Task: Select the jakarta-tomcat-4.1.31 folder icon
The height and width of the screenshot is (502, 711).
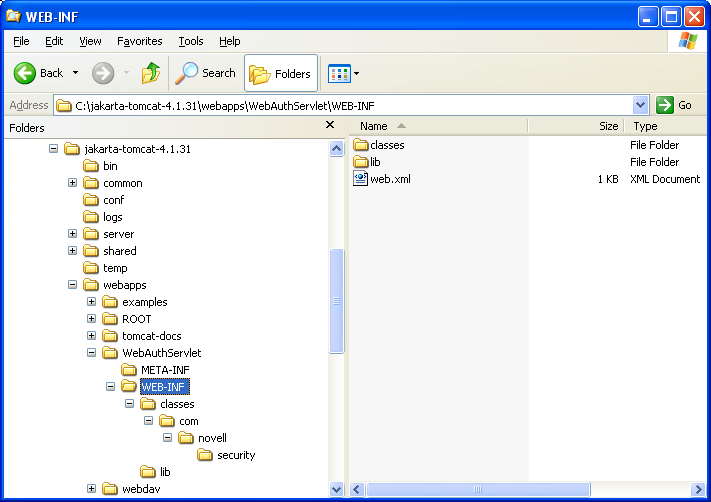Action: click(x=72, y=149)
